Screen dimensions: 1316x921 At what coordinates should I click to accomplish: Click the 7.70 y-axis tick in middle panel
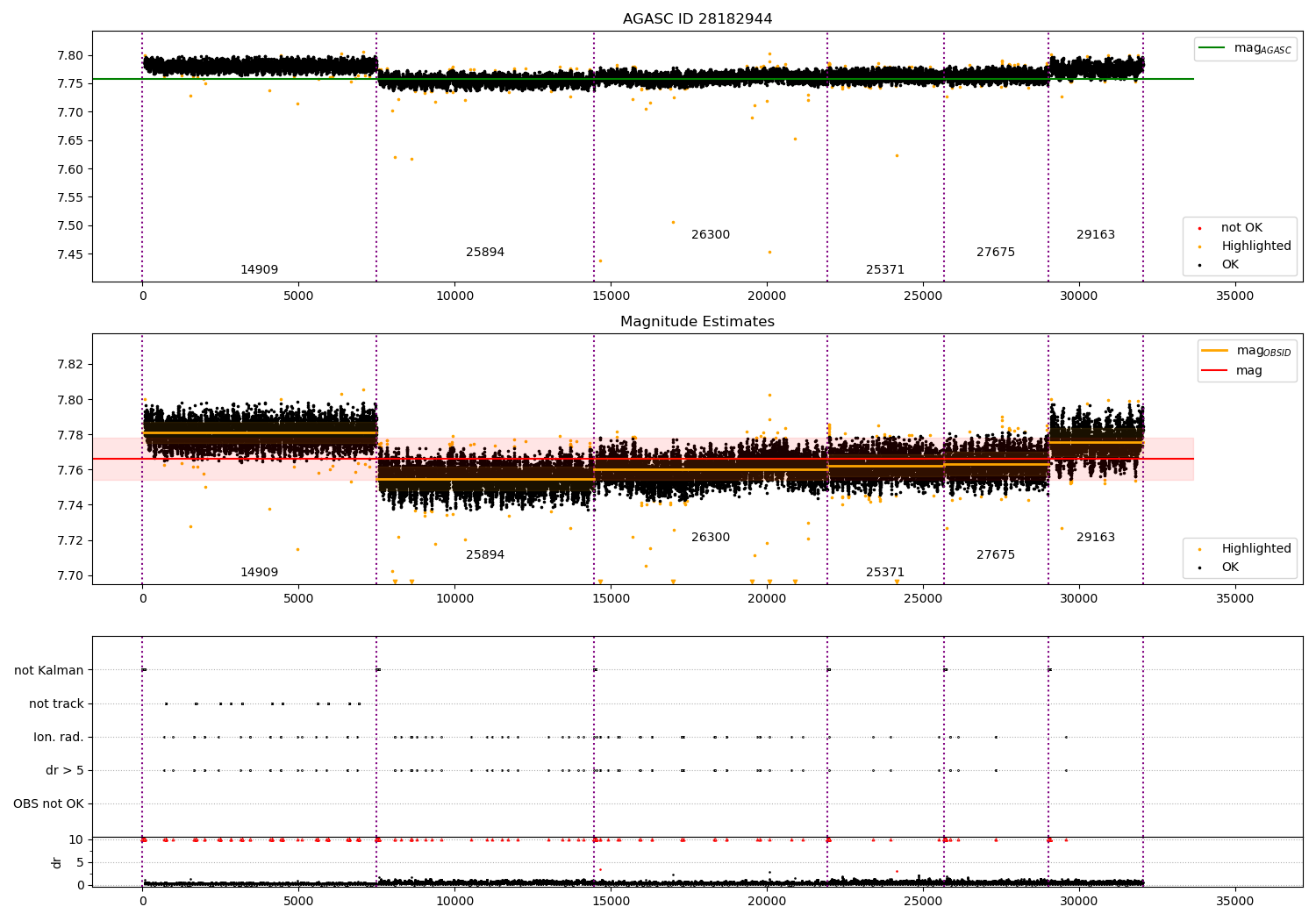coord(70,575)
